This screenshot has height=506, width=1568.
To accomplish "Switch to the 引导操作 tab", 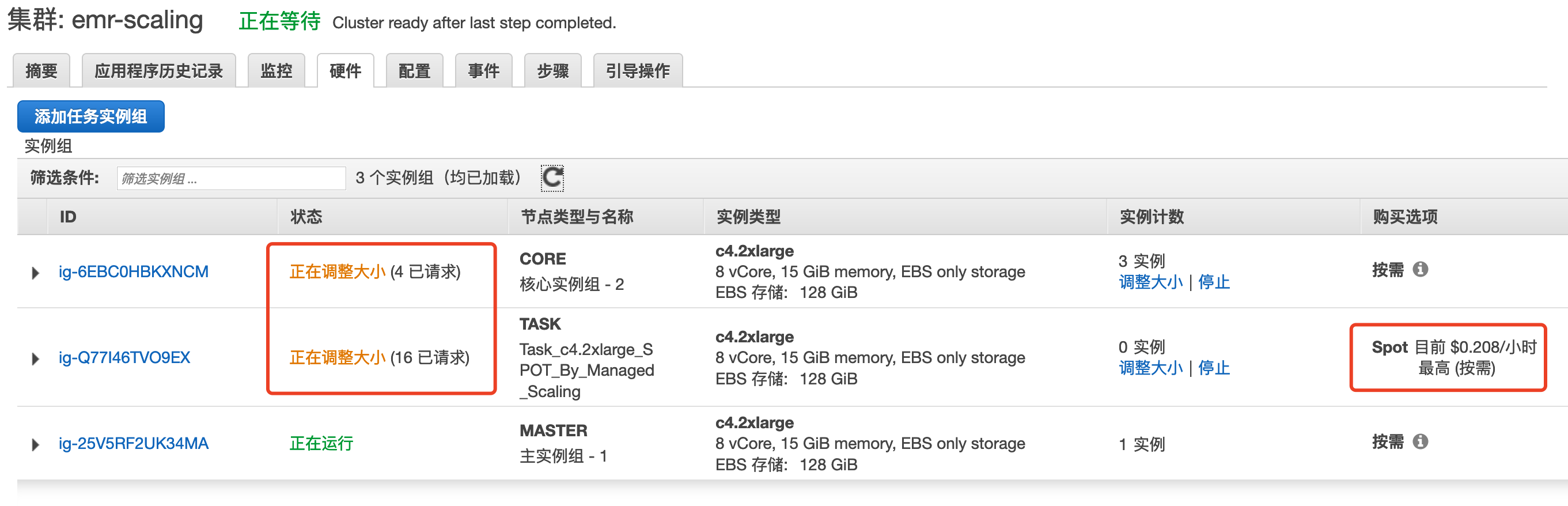I will tap(637, 71).
